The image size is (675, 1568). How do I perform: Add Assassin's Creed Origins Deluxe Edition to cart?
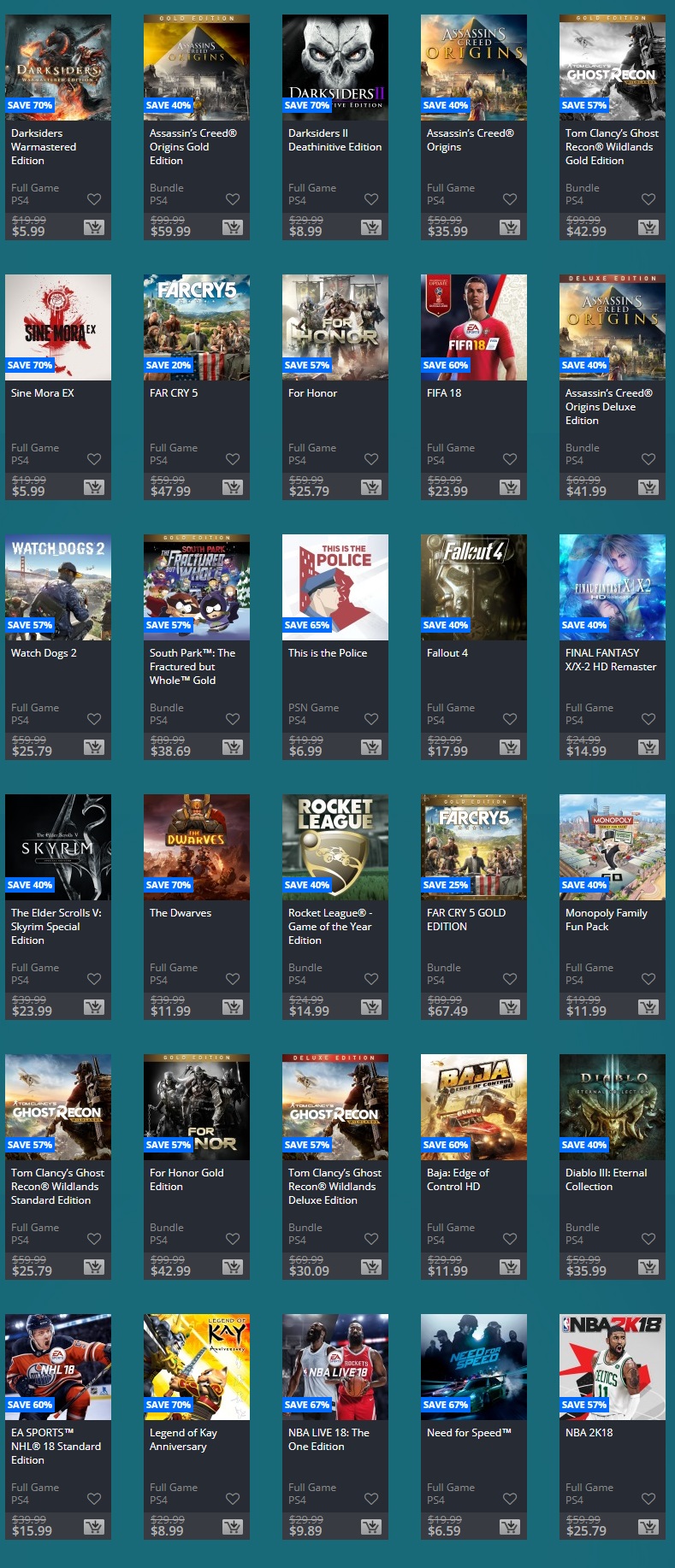[648, 487]
